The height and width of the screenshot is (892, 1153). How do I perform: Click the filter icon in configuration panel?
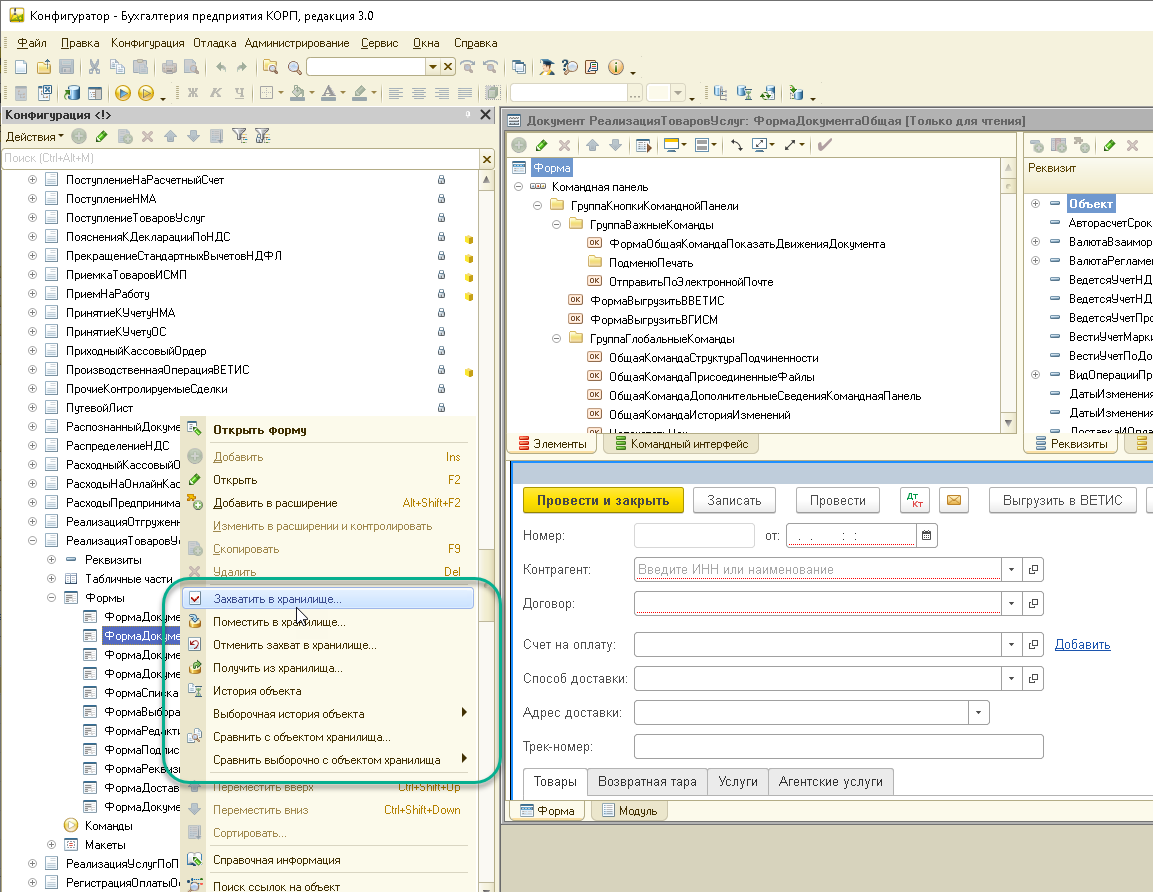[x=240, y=136]
